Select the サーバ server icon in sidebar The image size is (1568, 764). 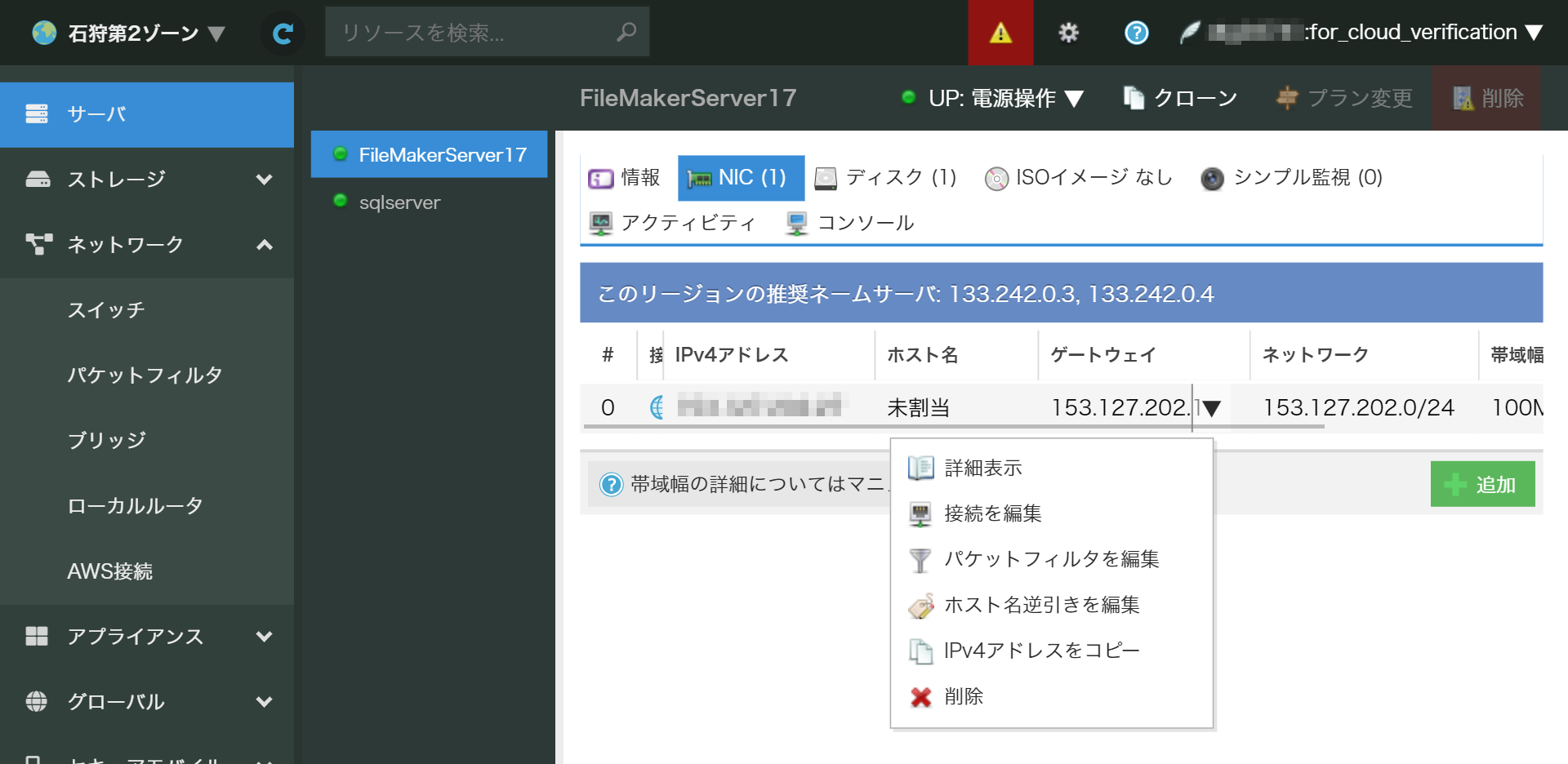tap(37, 114)
